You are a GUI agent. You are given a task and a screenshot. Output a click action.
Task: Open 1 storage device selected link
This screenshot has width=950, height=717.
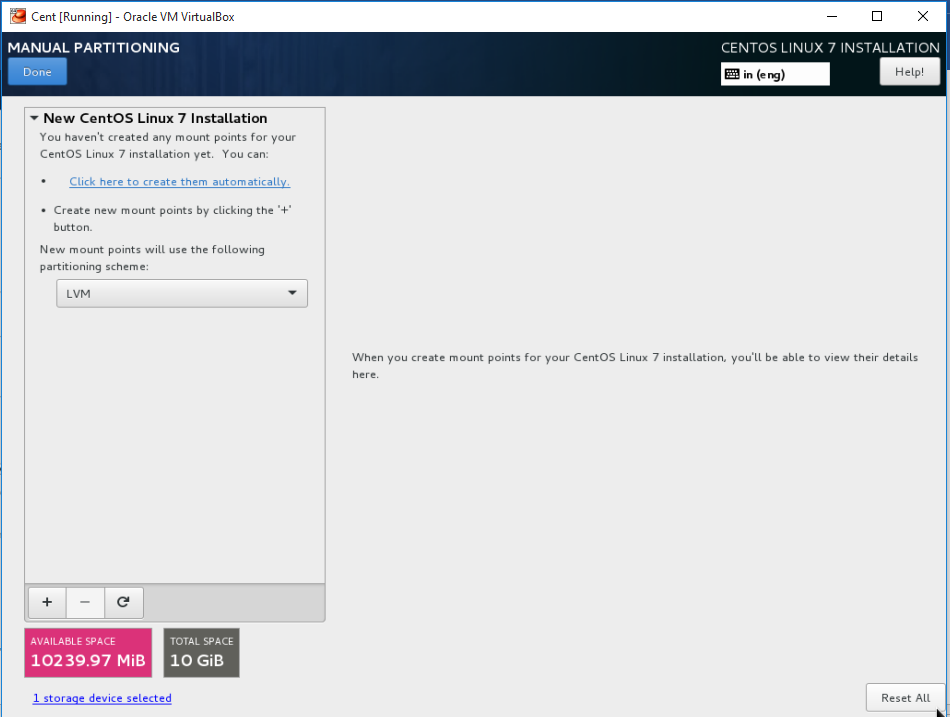(102, 698)
